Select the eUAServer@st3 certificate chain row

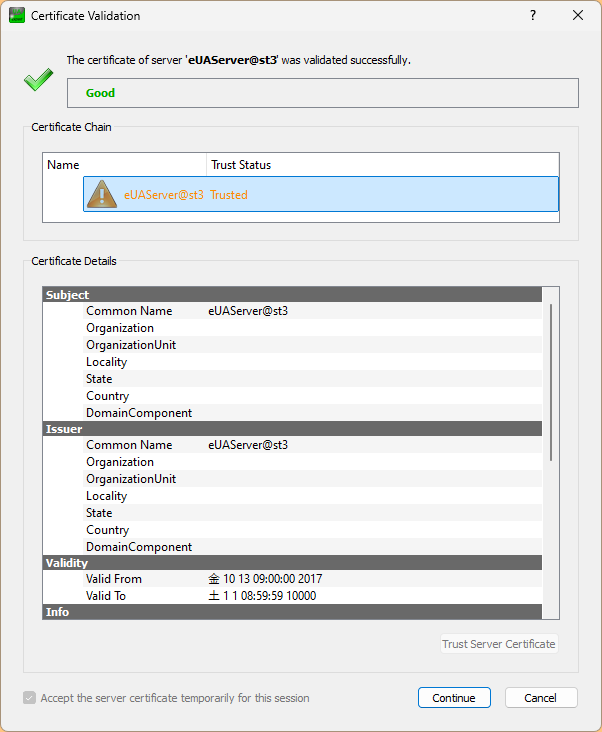tap(320, 194)
